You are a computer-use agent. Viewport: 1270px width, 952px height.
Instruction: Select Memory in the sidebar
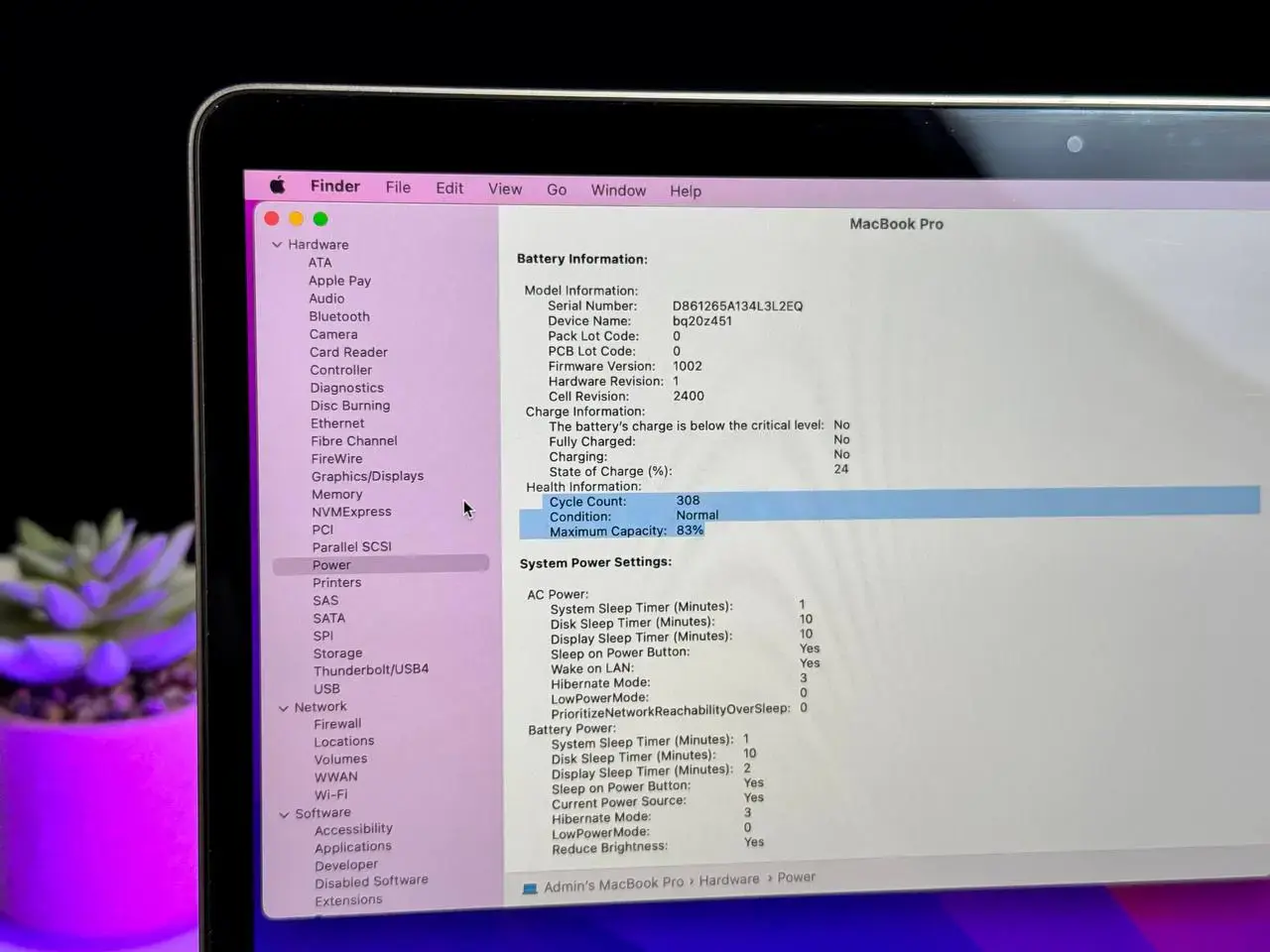pos(337,494)
